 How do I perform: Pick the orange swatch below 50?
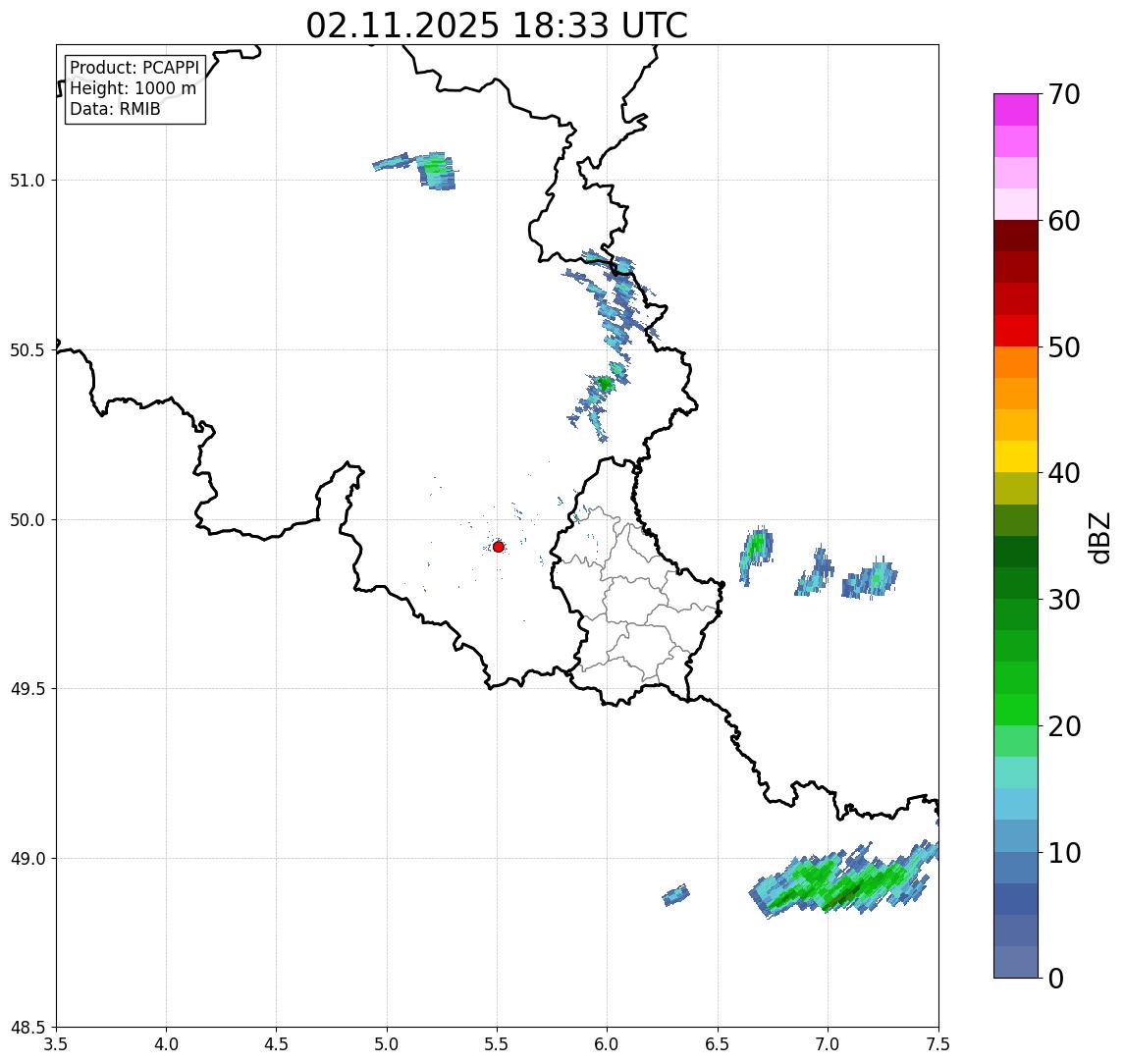point(1016,362)
